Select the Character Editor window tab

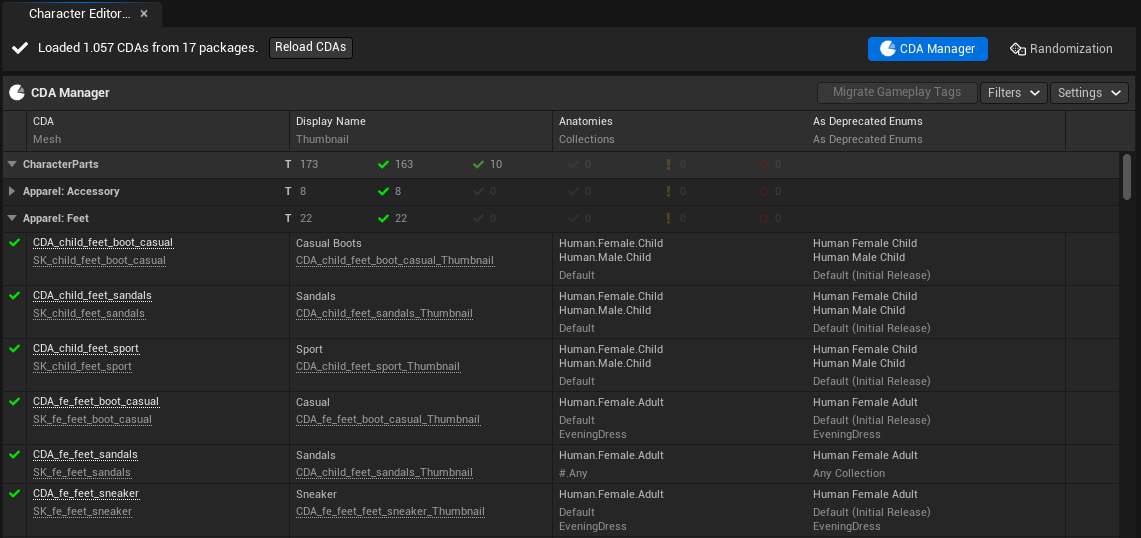pyautogui.click(x=78, y=14)
